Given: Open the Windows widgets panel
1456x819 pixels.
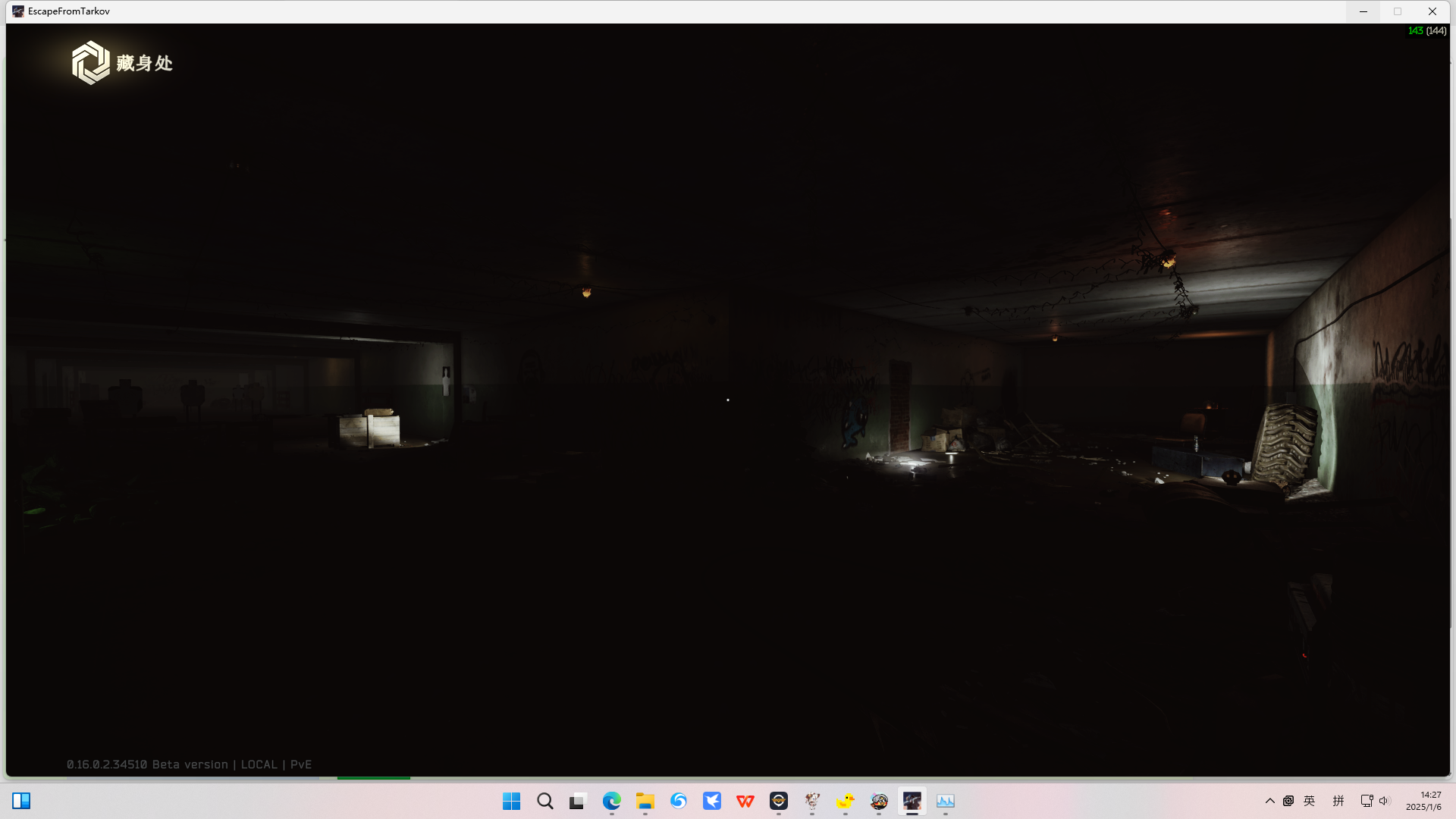Looking at the screenshot, I should 21,801.
